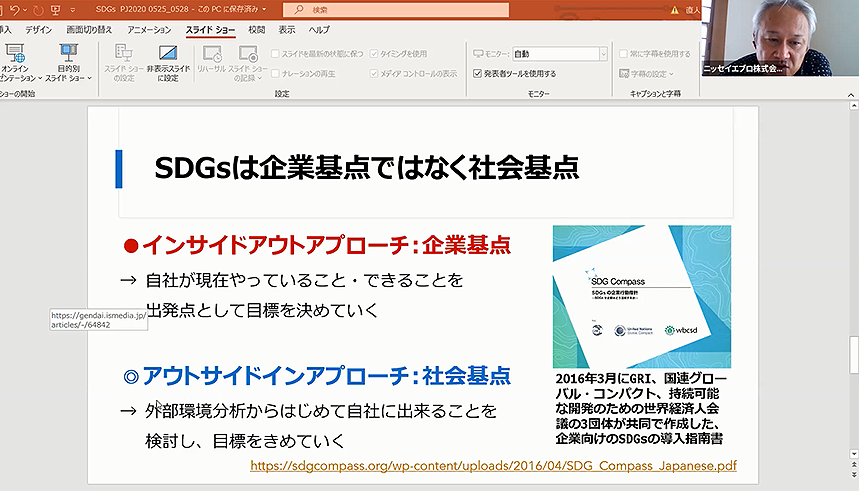Toggle the タイミングを使用 checkbox

tap(374, 53)
